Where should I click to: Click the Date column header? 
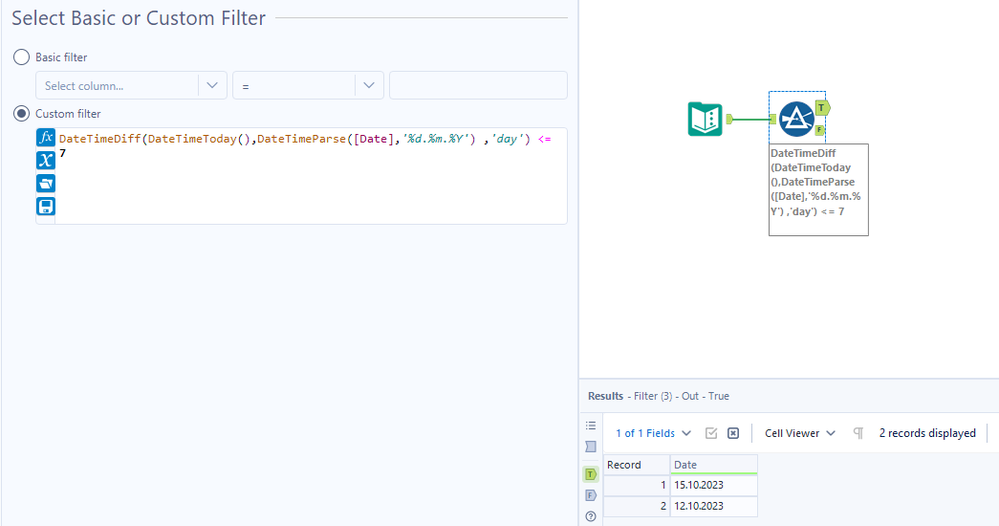[x=714, y=465]
